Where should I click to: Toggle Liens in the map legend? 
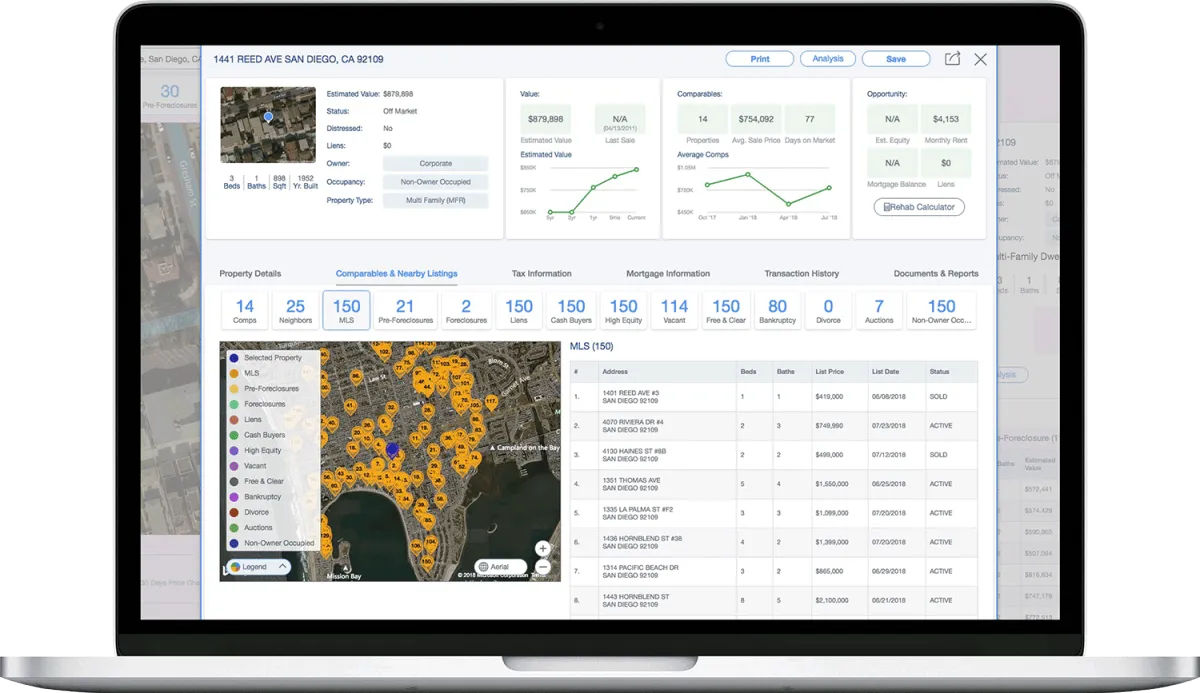coord(245,420)
